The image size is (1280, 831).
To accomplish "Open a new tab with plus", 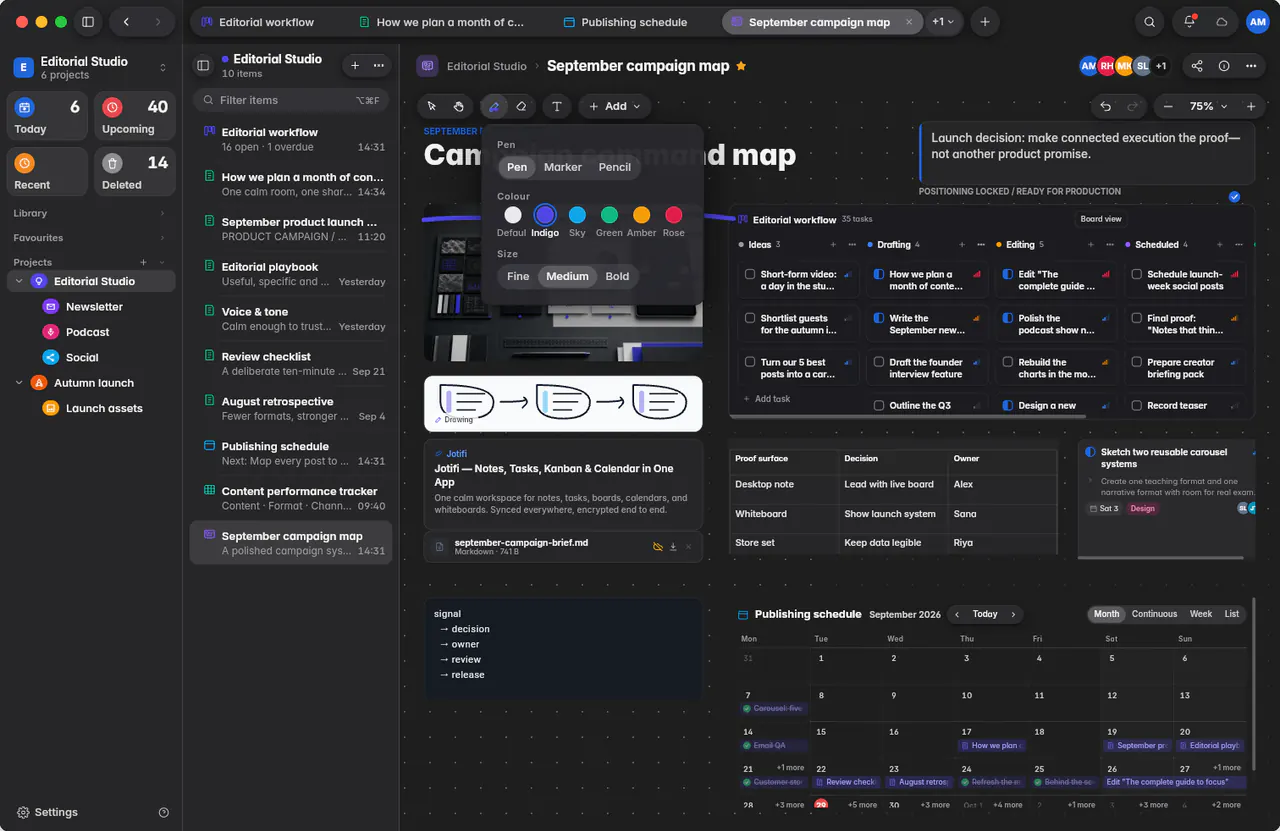I will tap(985, 22).
